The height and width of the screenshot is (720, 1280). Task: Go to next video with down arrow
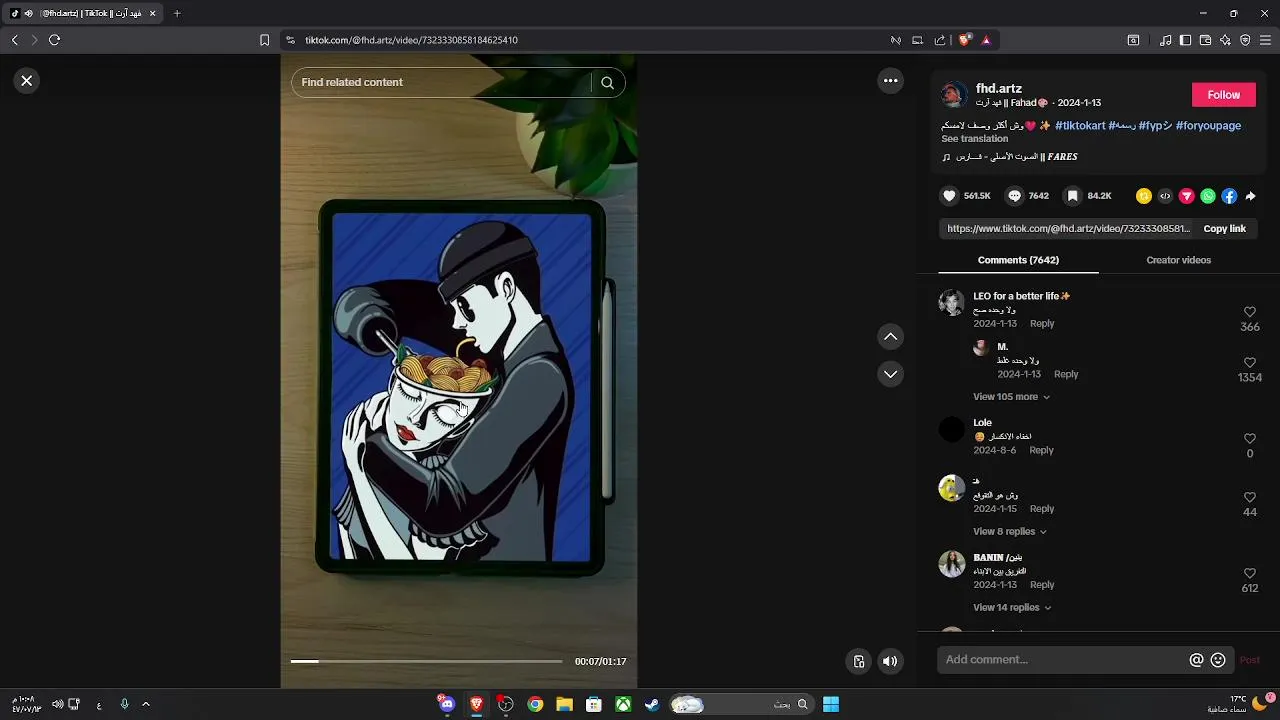coord(890,374)
